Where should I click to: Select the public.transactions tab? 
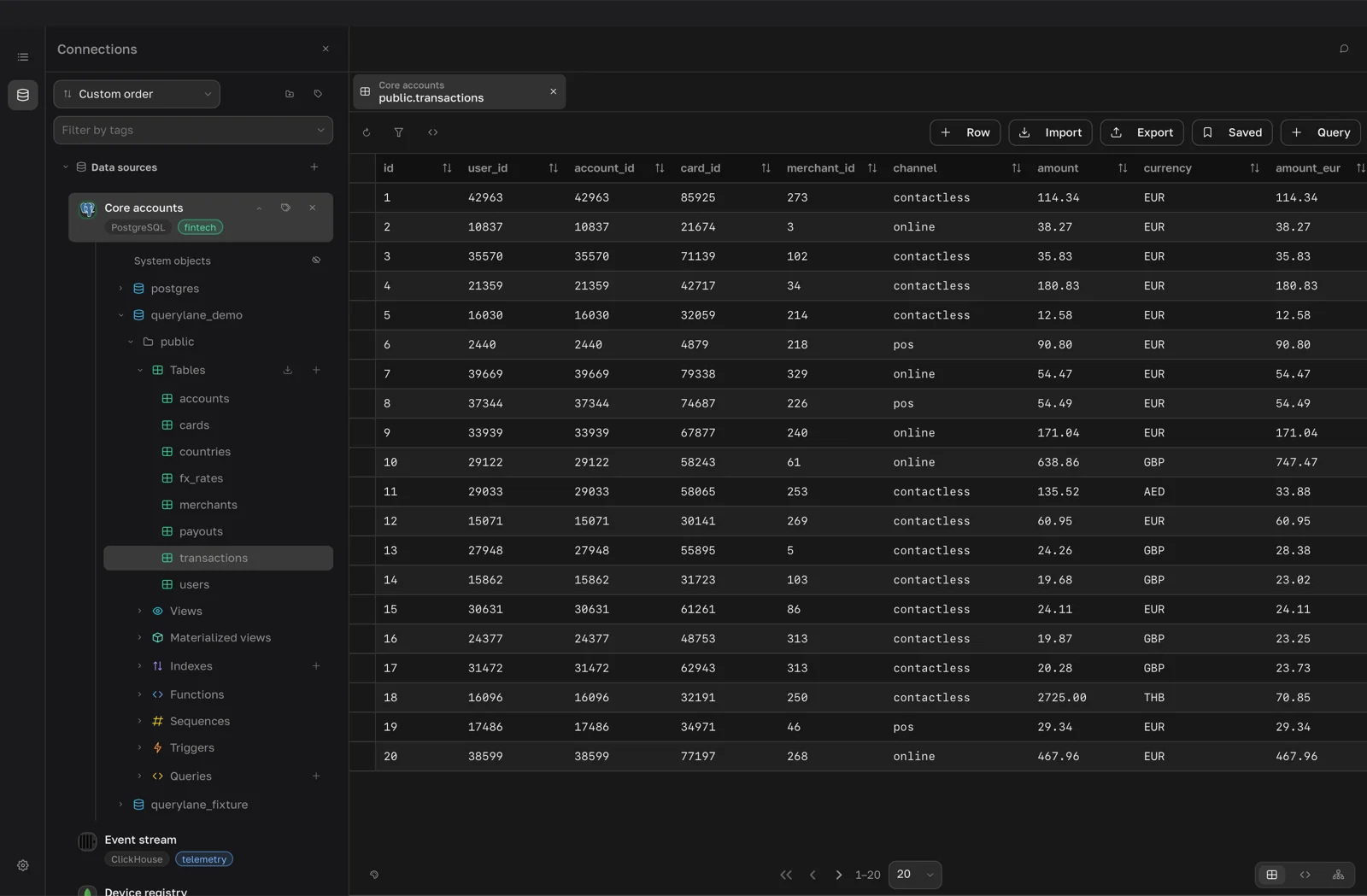459,91
